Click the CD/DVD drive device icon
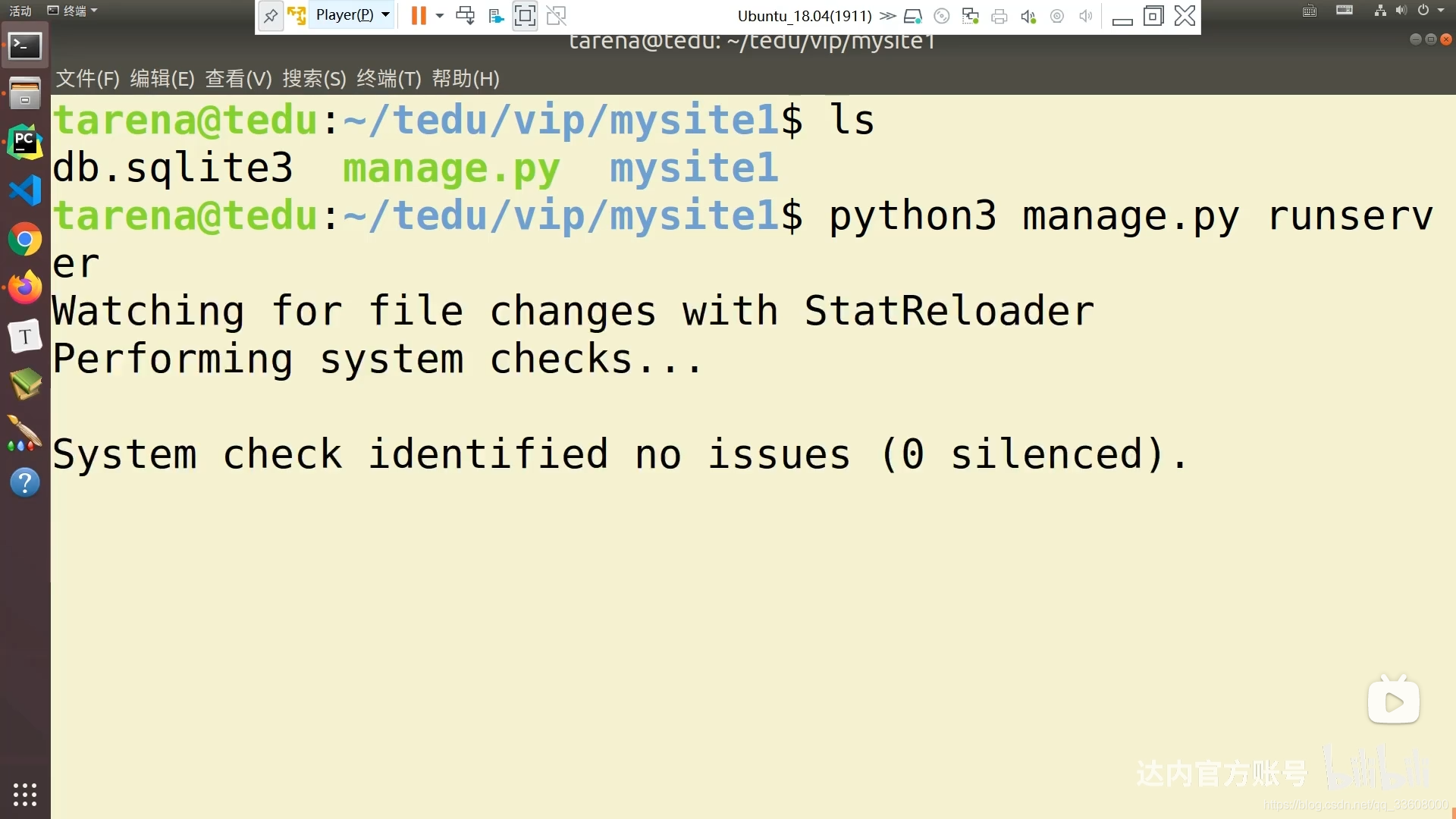 tap(942, 16)
